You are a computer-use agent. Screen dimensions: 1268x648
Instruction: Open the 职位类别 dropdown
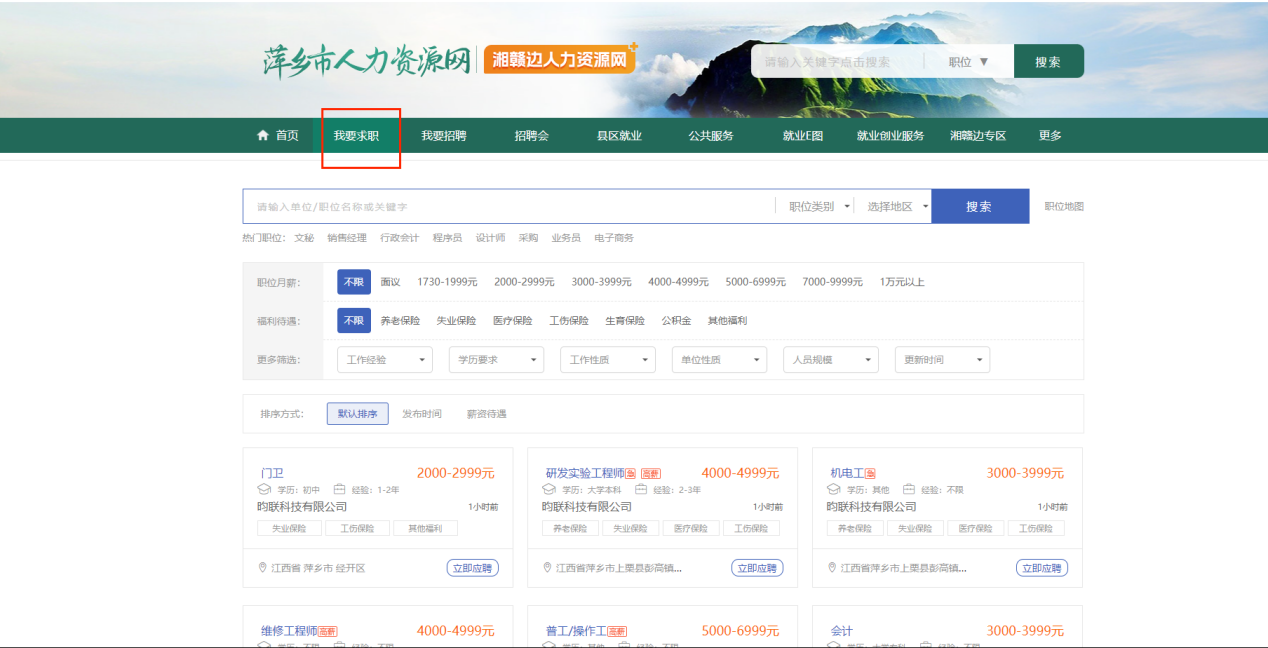[820, 206]
